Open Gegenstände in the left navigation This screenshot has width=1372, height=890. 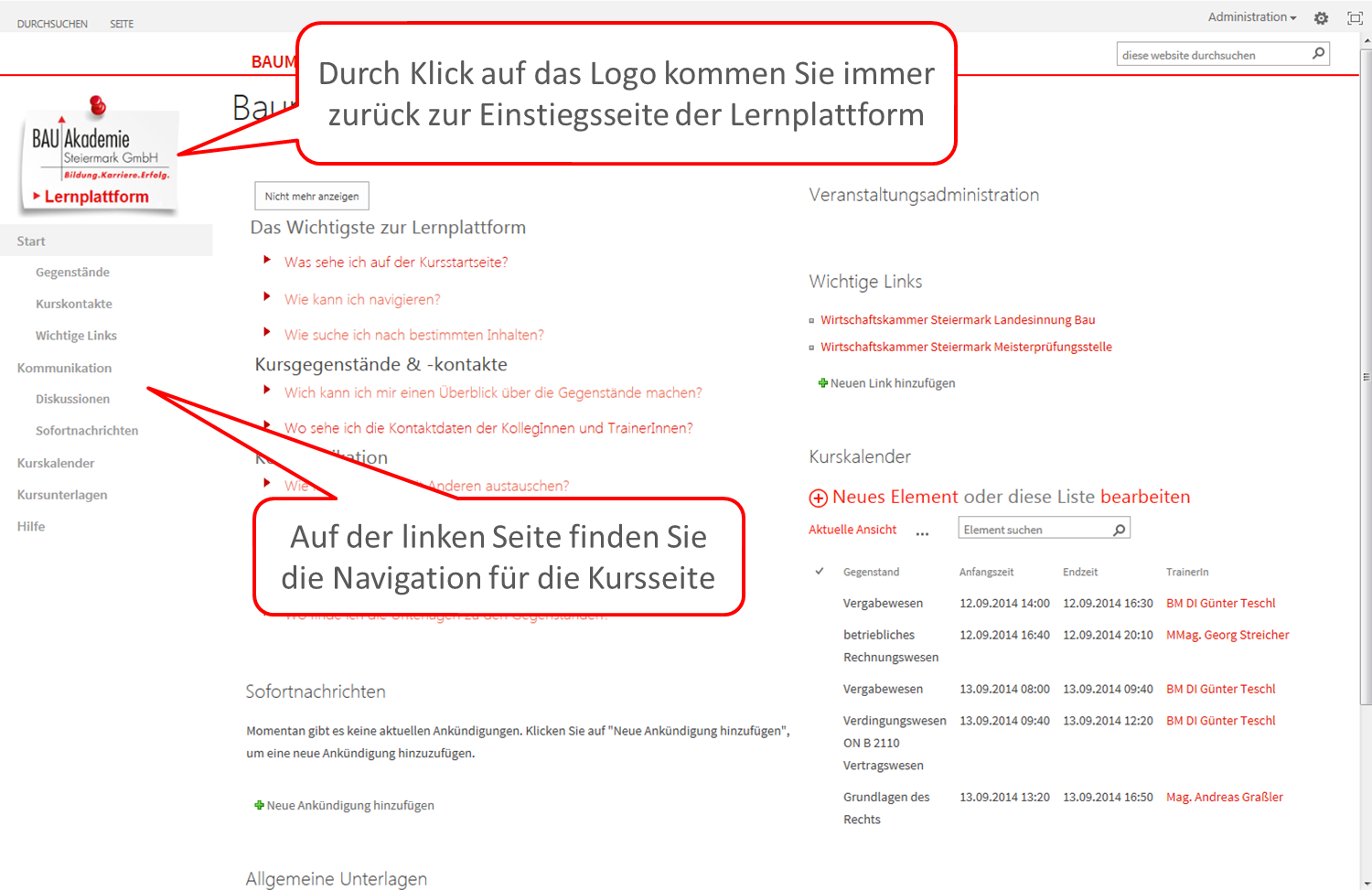pos(72,273)
